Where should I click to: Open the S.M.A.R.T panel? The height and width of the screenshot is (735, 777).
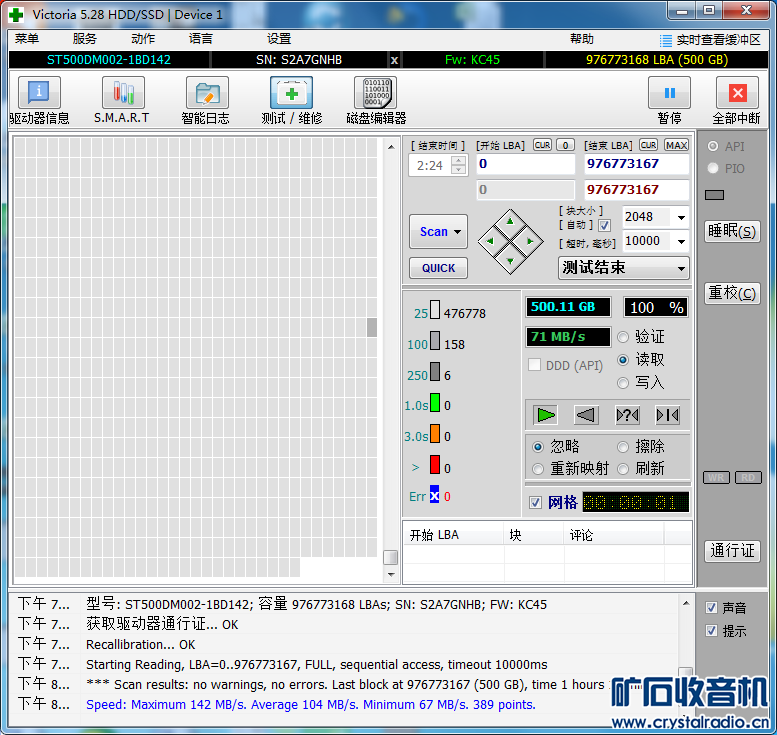click(122, 94)
